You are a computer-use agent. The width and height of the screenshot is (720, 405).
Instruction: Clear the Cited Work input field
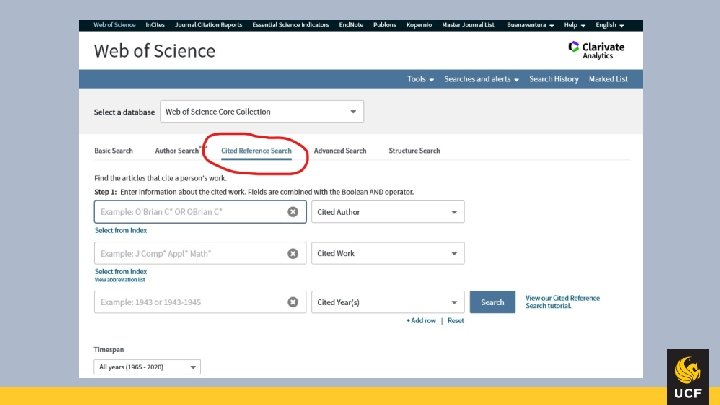pos(292,253)
